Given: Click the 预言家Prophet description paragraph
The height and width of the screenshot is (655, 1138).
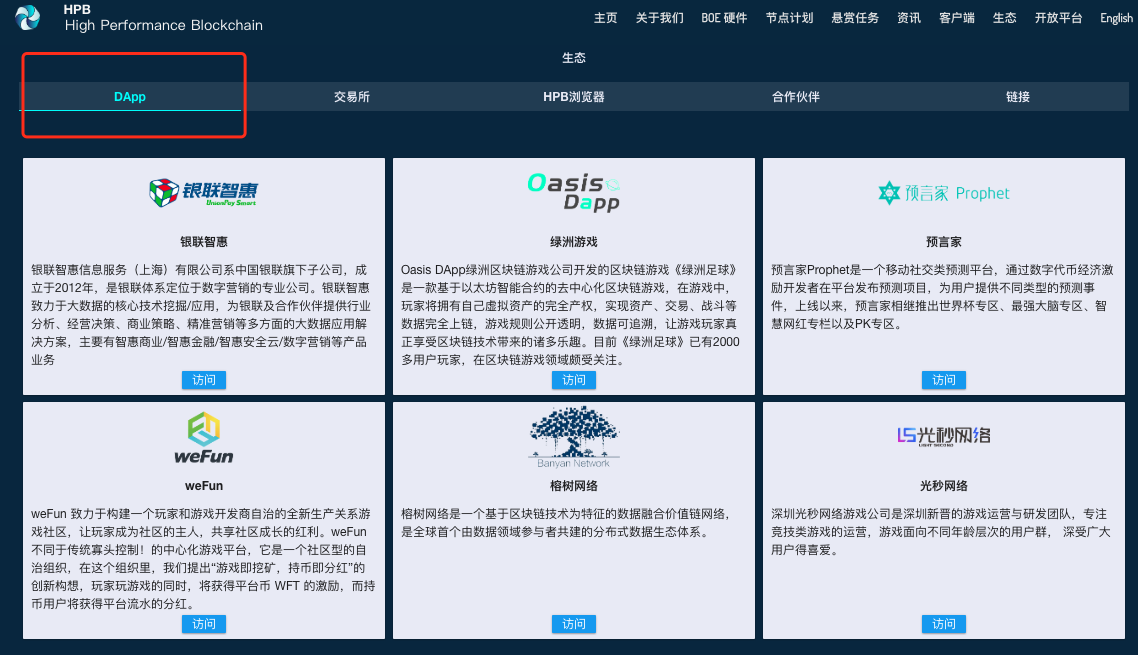Looking at the screenshot, I should (x=942, y=296).
